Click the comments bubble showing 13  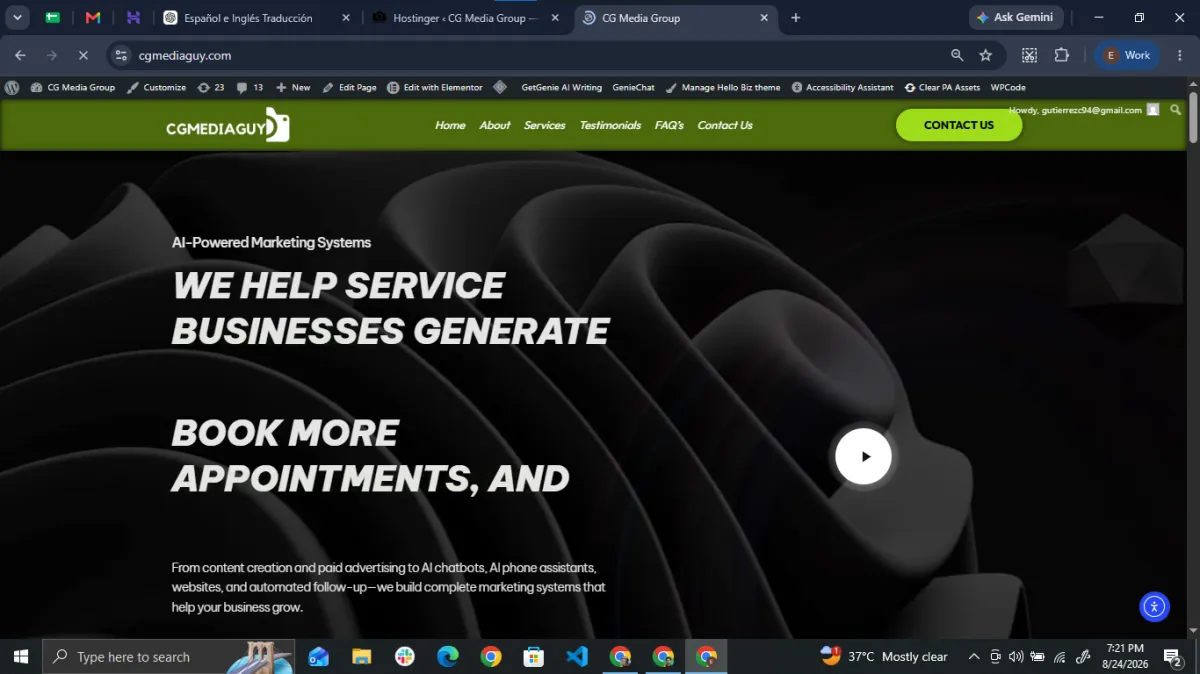click(250, 87)
